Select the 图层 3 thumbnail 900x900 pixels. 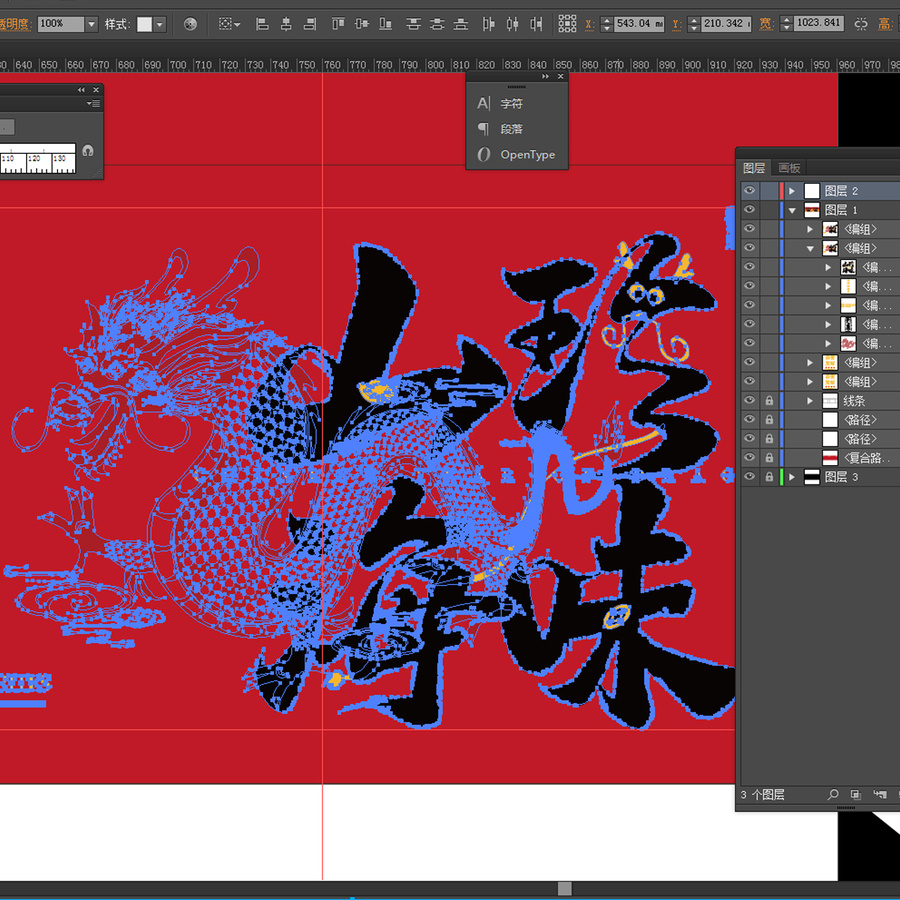[812, 477]
